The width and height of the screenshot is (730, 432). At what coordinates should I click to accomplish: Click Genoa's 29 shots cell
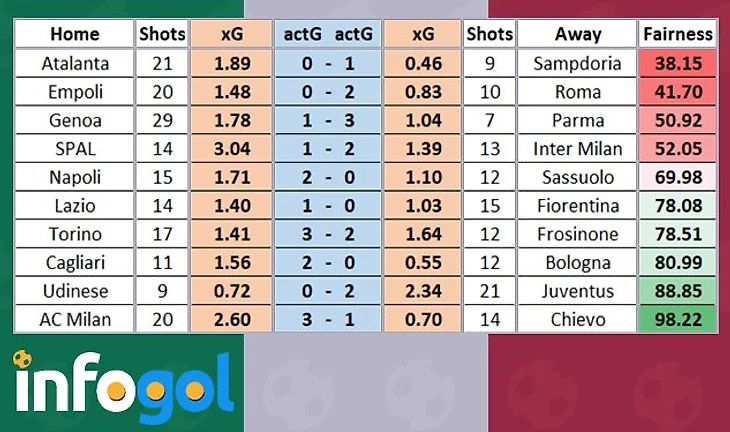pyautogui.click(x=162, y=120)
